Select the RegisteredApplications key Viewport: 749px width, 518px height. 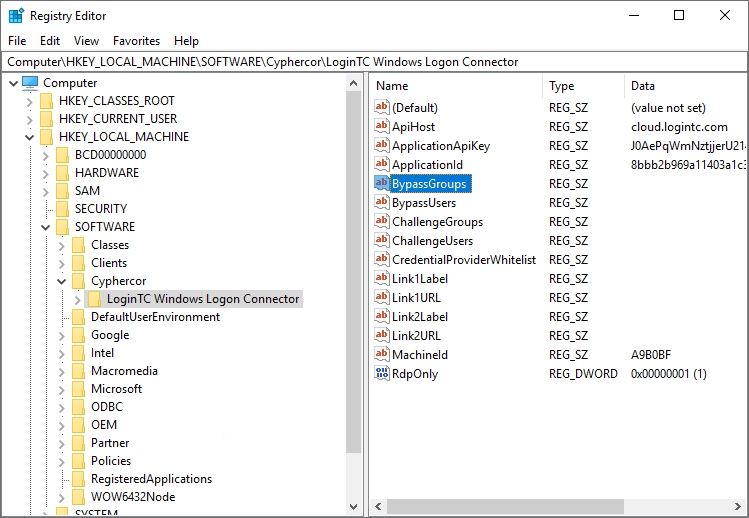pos(151,479)
